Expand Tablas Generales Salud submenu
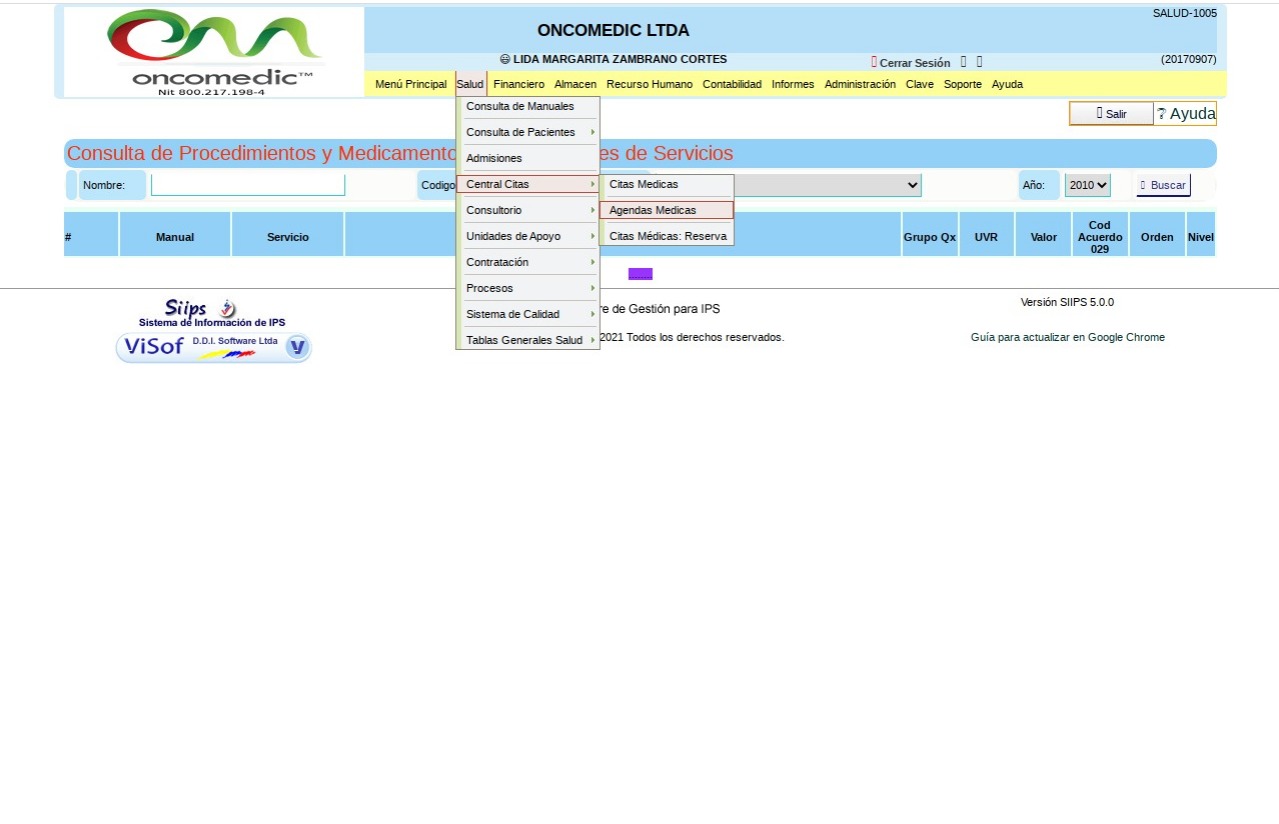Viewport: 1279px width, 824px height. pyautogui.click(x=527, y=340)
